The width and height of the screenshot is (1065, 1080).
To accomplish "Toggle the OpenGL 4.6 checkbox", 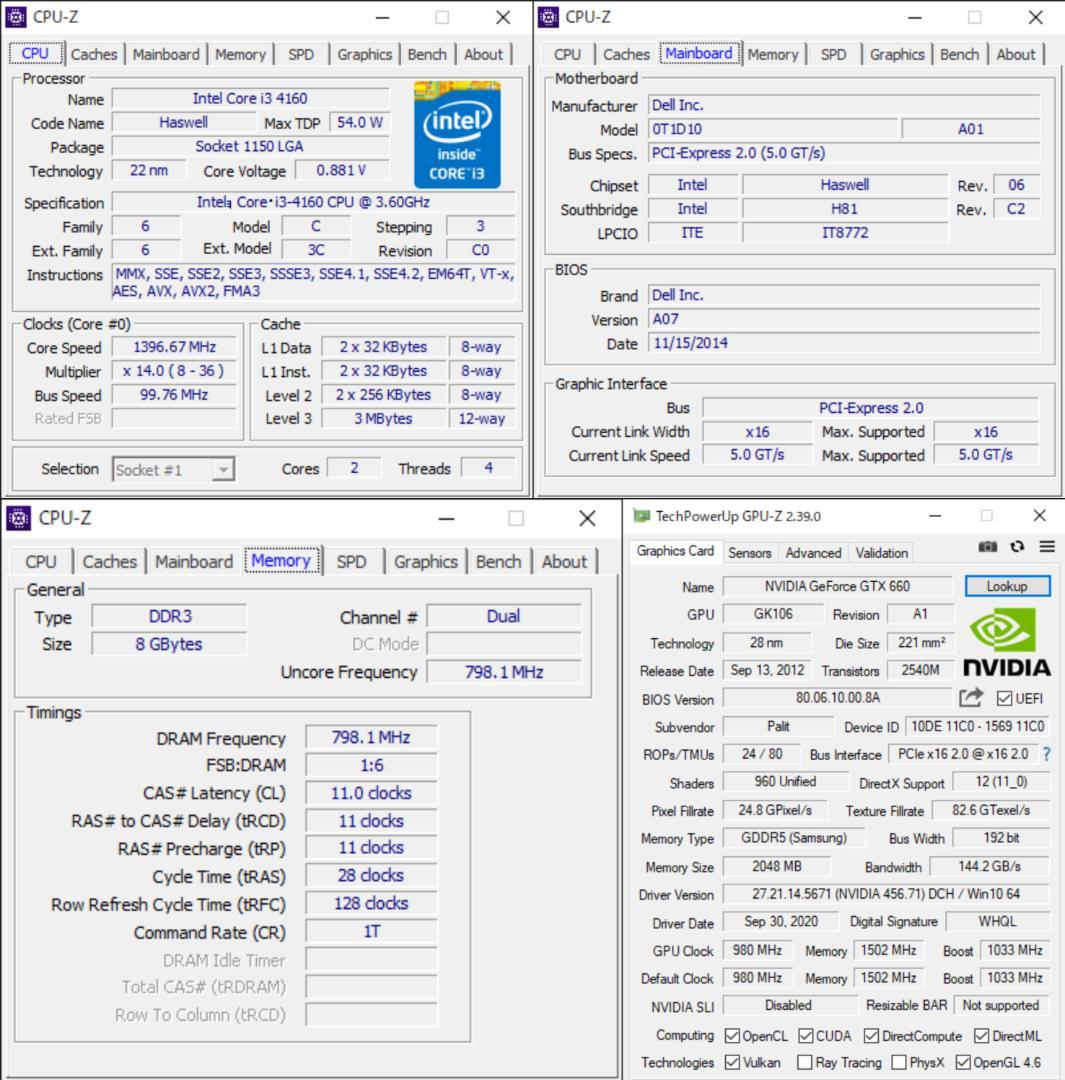I will click(x=963, y=1063).
